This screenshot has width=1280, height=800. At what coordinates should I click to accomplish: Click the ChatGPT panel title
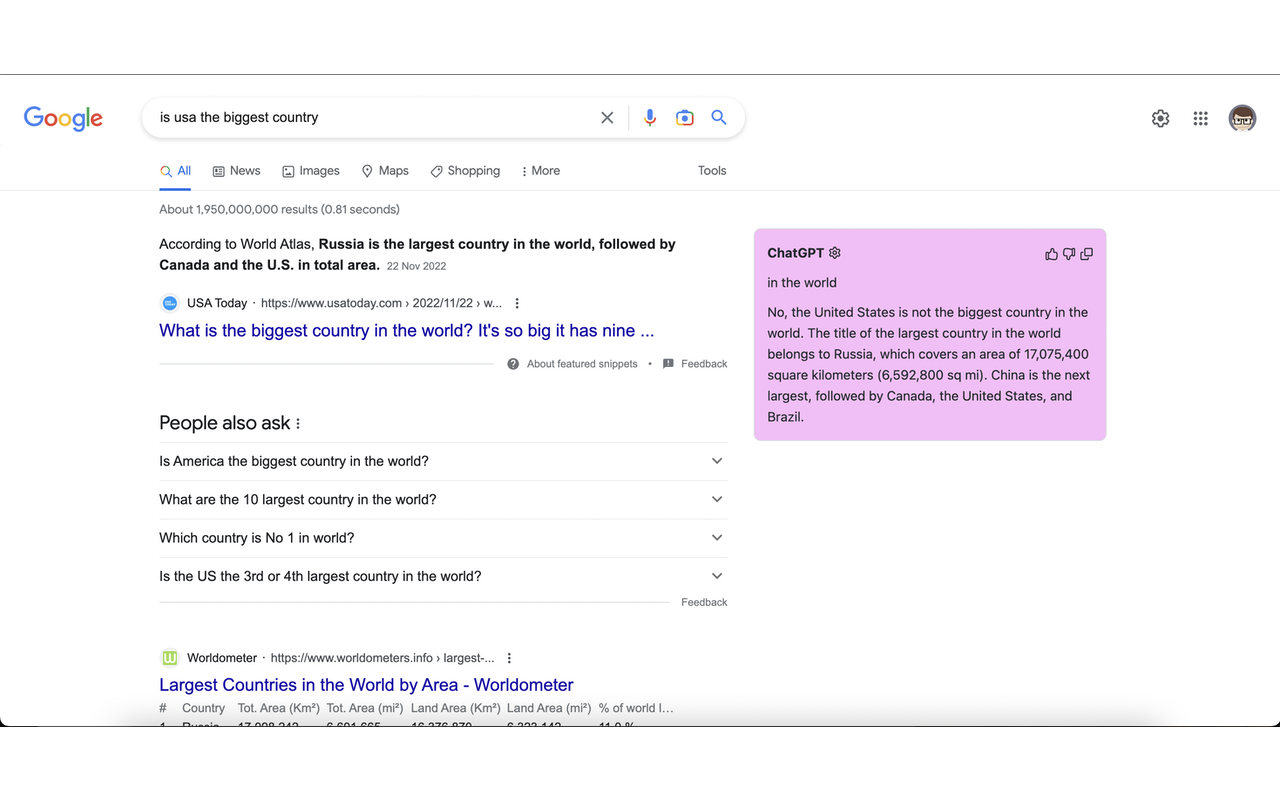pyautogui.click(x=796, y=253)
